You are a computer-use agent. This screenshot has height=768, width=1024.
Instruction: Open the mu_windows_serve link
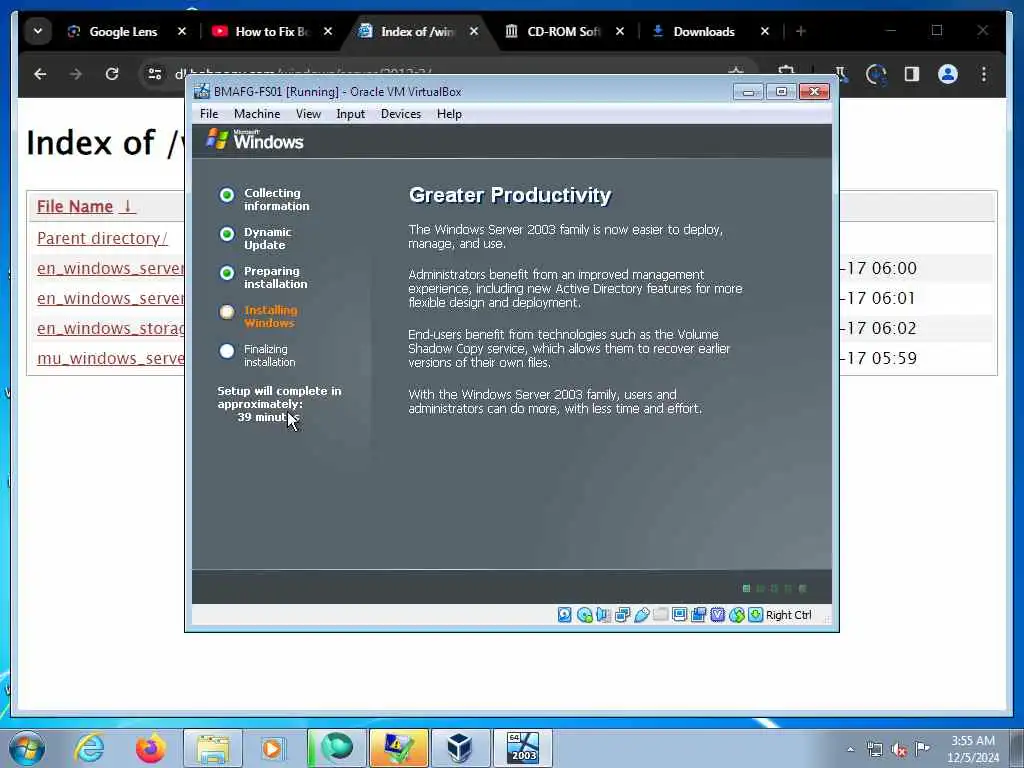[x=110, y=359]
